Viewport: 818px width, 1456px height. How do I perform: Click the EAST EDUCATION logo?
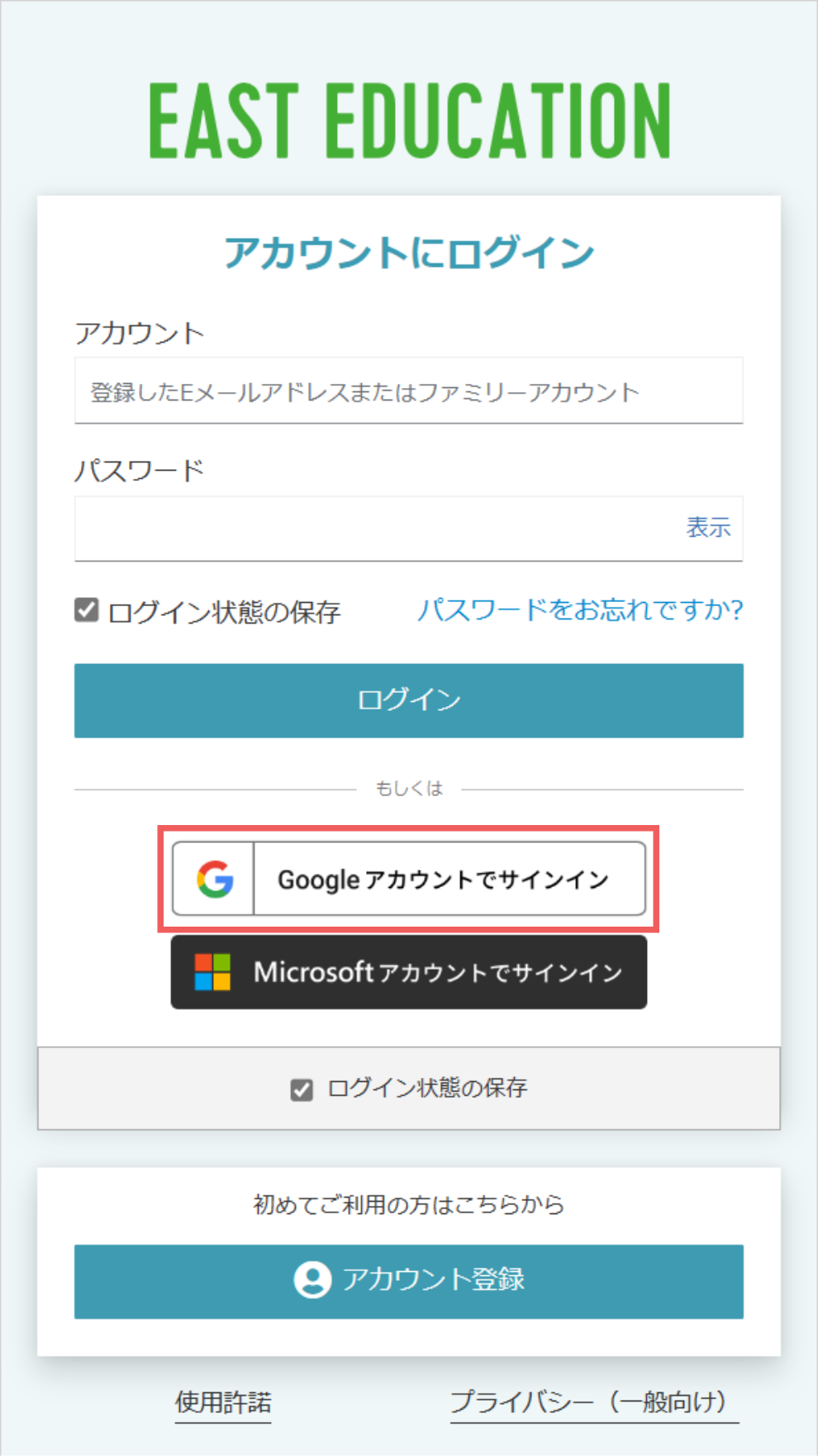click(x=409, y=121)
